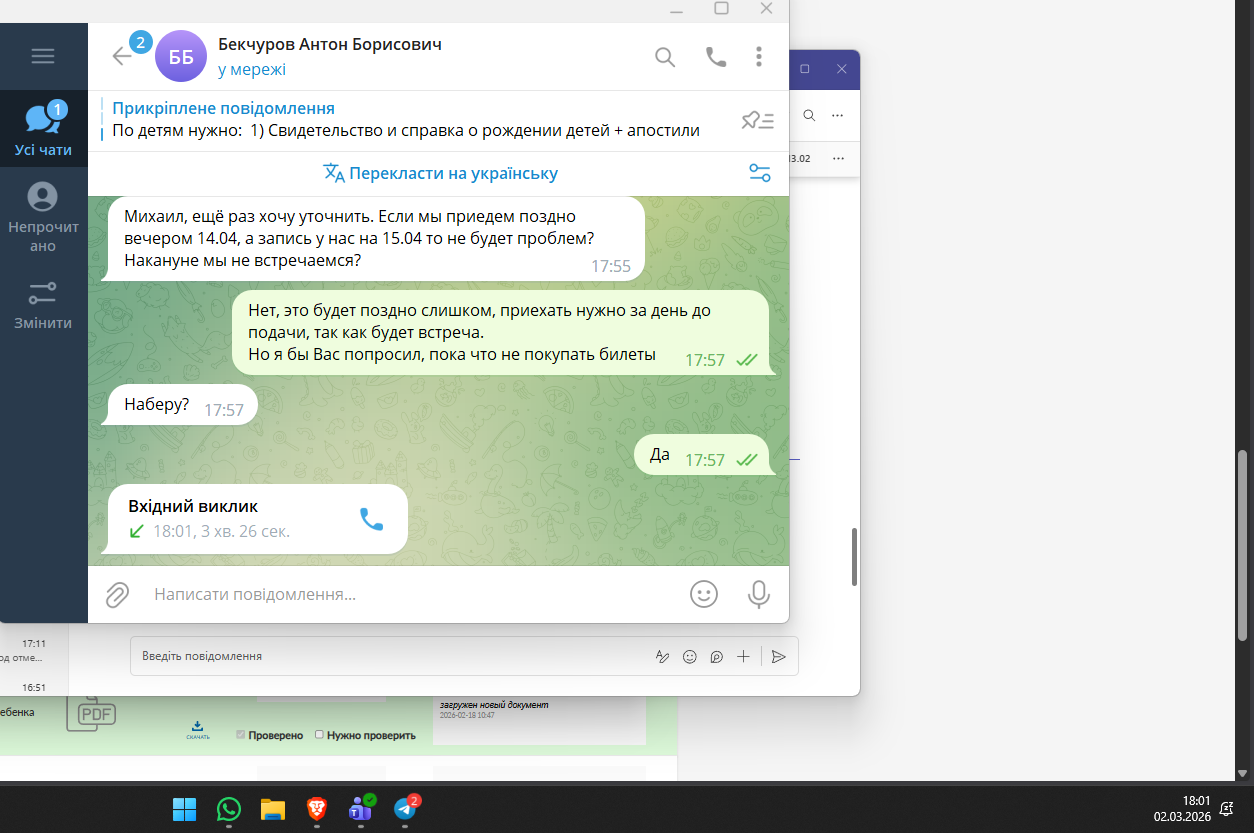Go back using the arrow with badge 2
This screenshot has height=833, width=1254.
click(122, 56)
